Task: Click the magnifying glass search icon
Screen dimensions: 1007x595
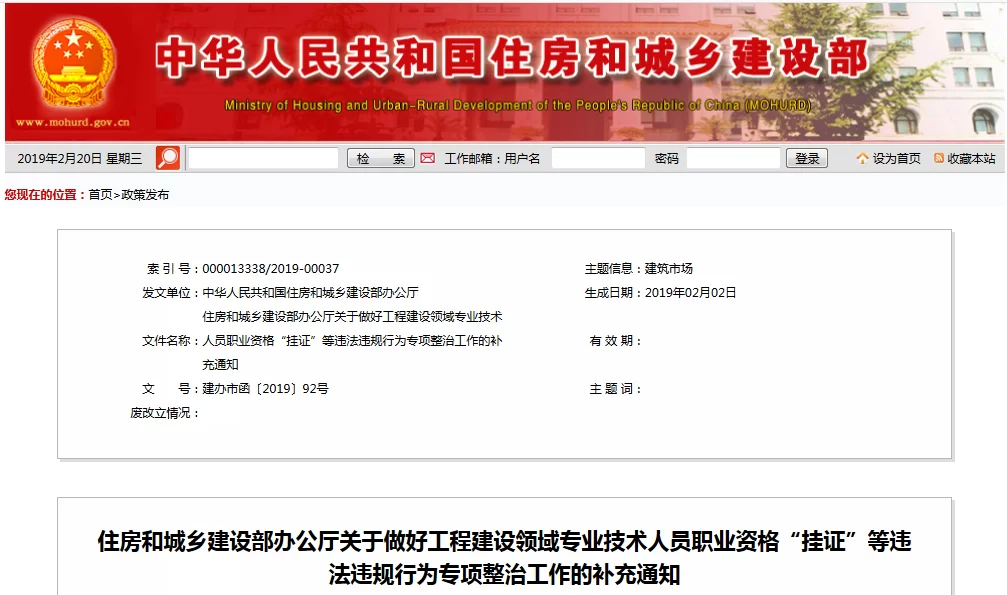Action: (x=168, y=157)
